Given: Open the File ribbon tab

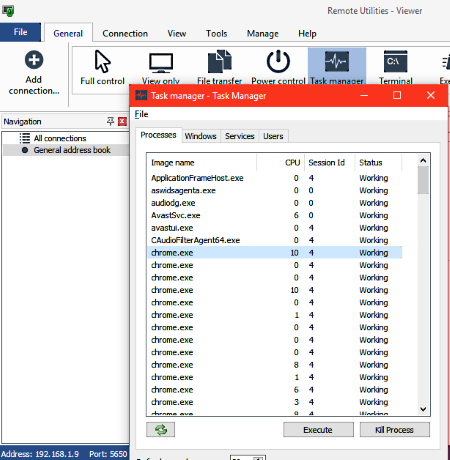Looking at the screenshot, I should 20,32.
